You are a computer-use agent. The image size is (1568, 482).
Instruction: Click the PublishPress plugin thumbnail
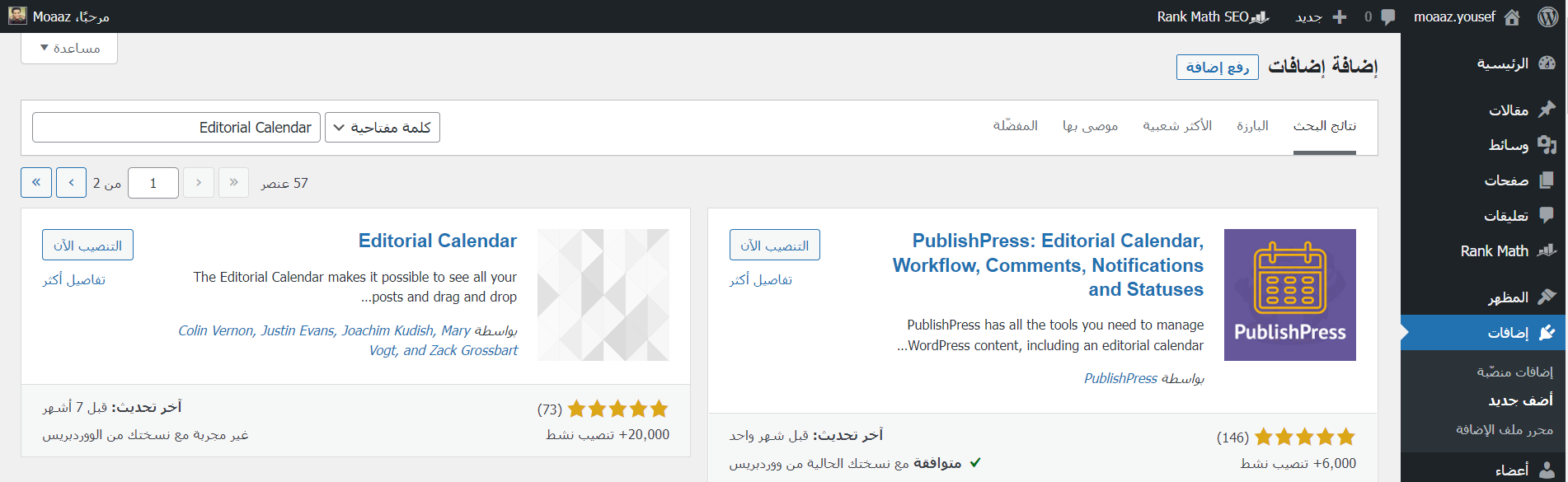1289,295
